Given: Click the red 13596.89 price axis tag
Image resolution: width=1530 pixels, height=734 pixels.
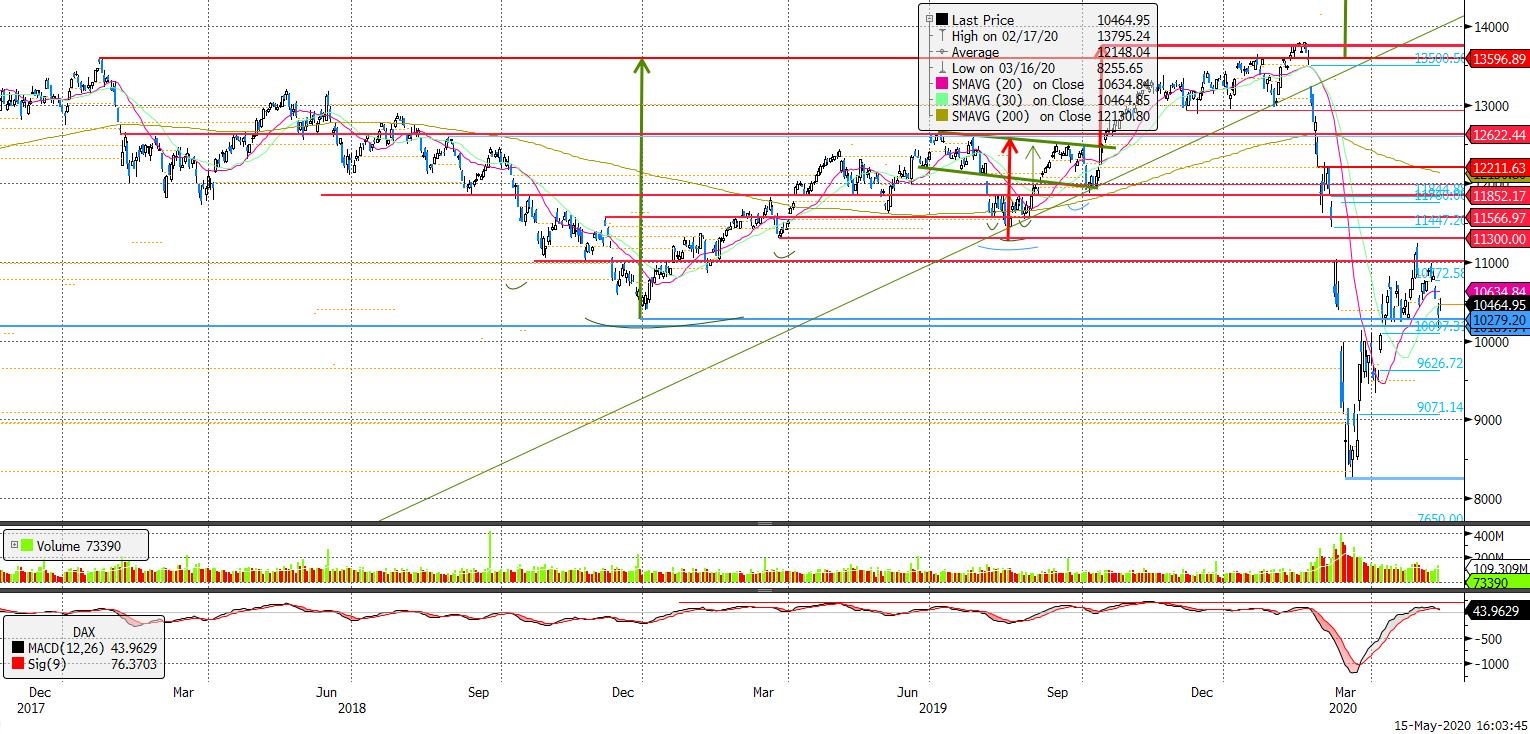Looking at the screenshot, I should coord(1496,59).
